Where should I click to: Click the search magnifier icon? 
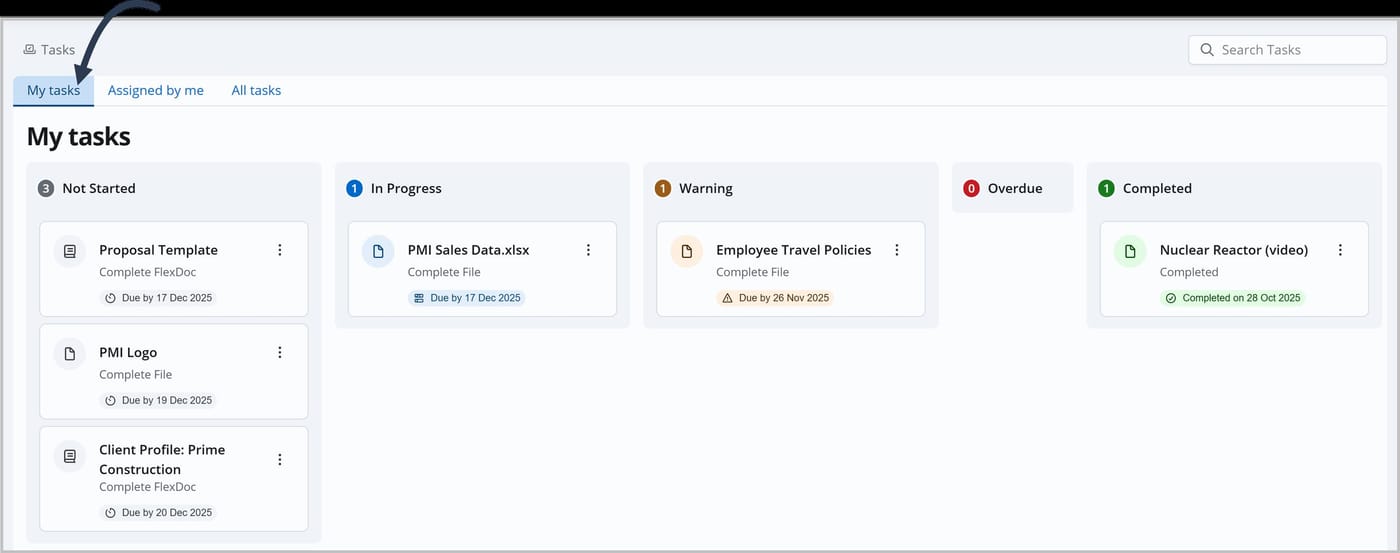[x=1207, y=50]
